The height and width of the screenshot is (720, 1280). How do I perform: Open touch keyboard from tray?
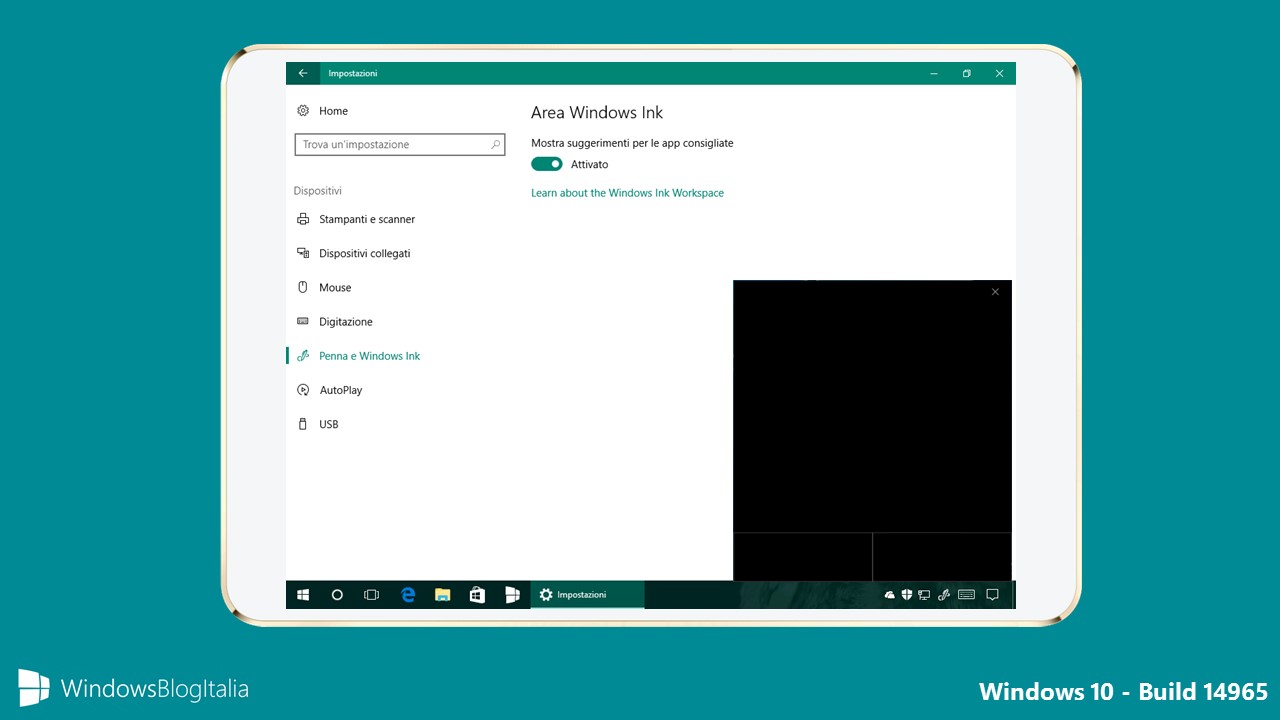click(x=966, y=595)
